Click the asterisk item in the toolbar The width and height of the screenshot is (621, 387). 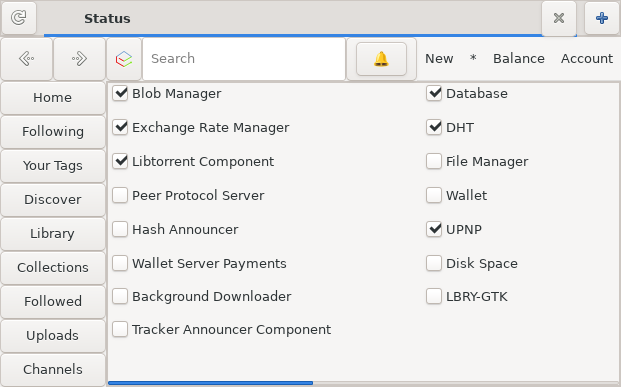(473, 59)
